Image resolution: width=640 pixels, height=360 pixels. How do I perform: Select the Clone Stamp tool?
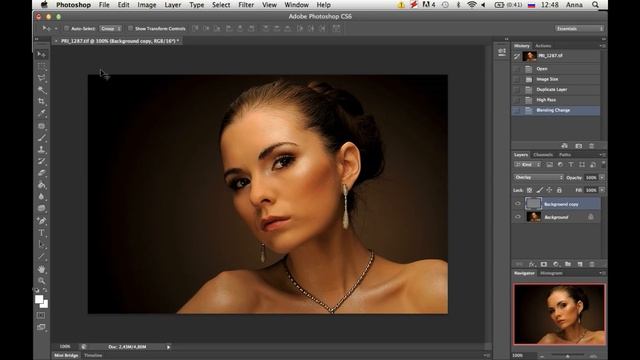[41, 149]
